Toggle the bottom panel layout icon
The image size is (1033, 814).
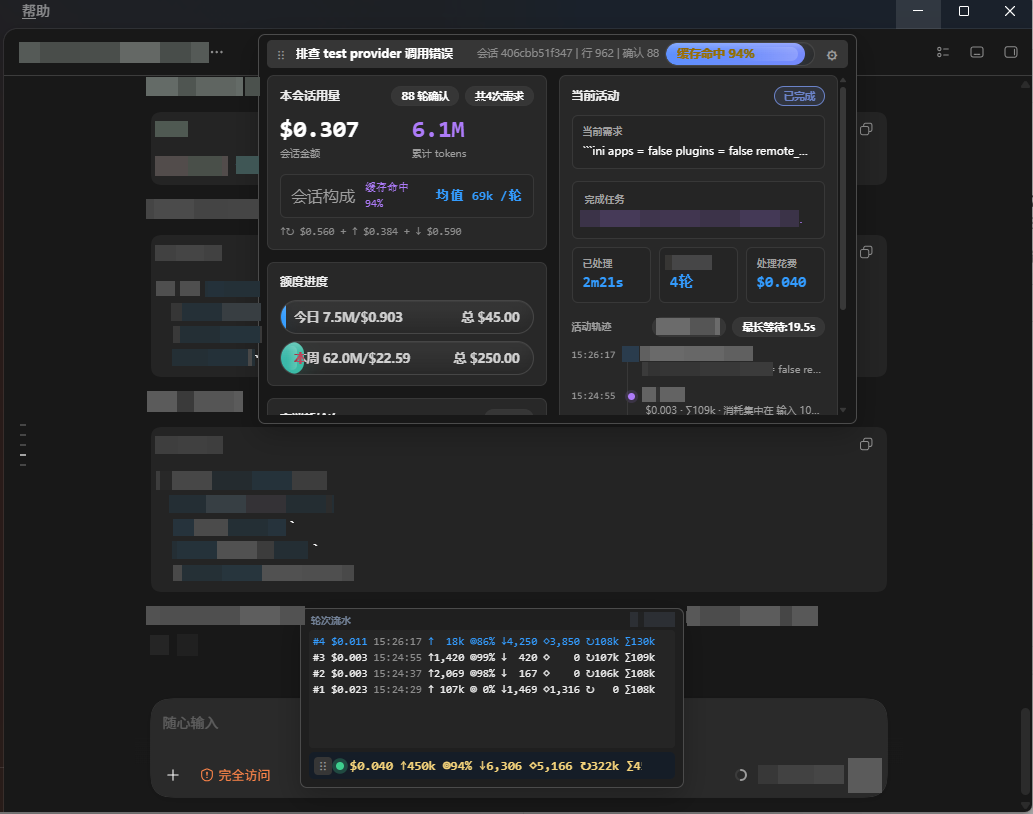pos(977,52)
